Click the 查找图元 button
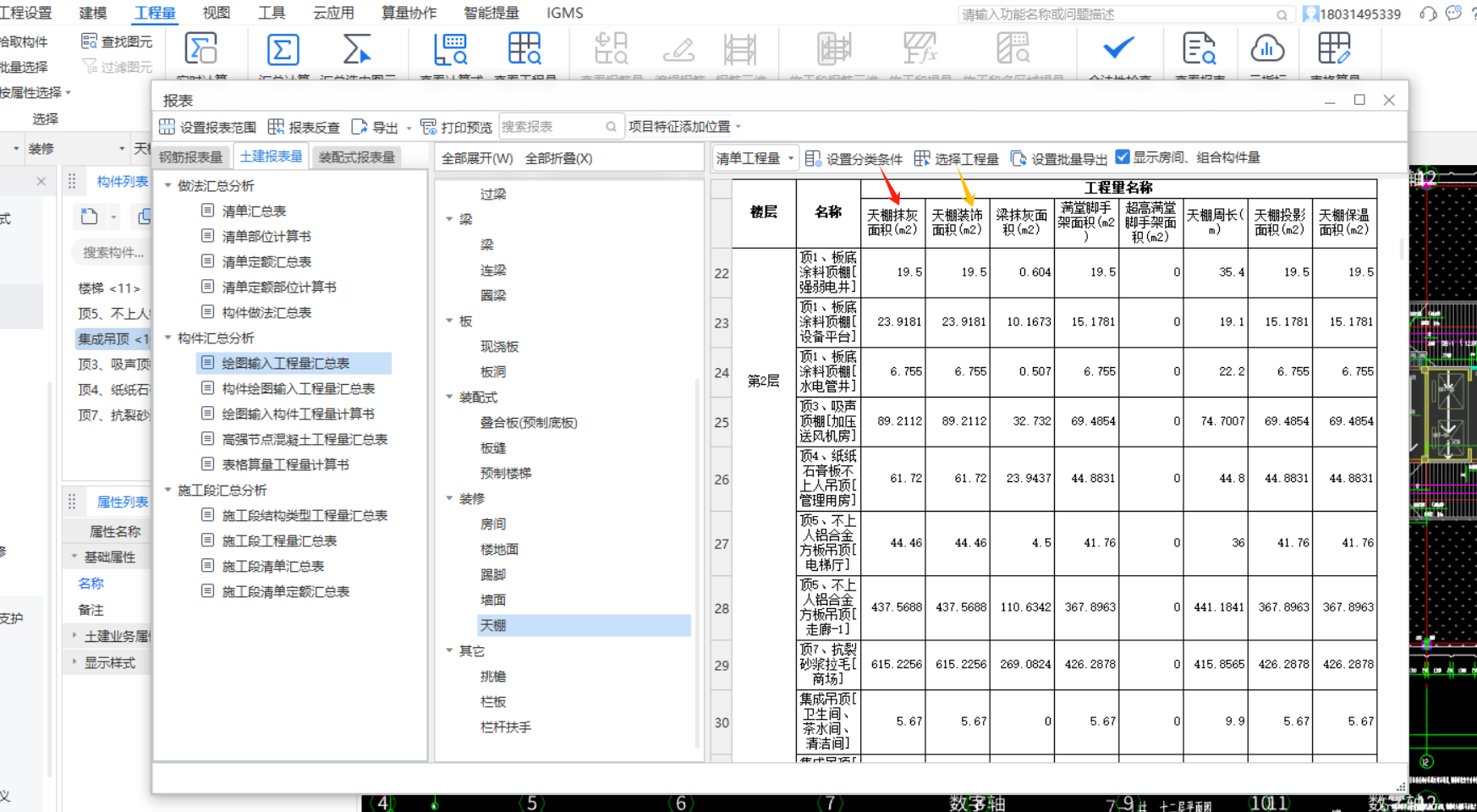Viewport: 1477px width, 812px height. (x=117, y=41)
